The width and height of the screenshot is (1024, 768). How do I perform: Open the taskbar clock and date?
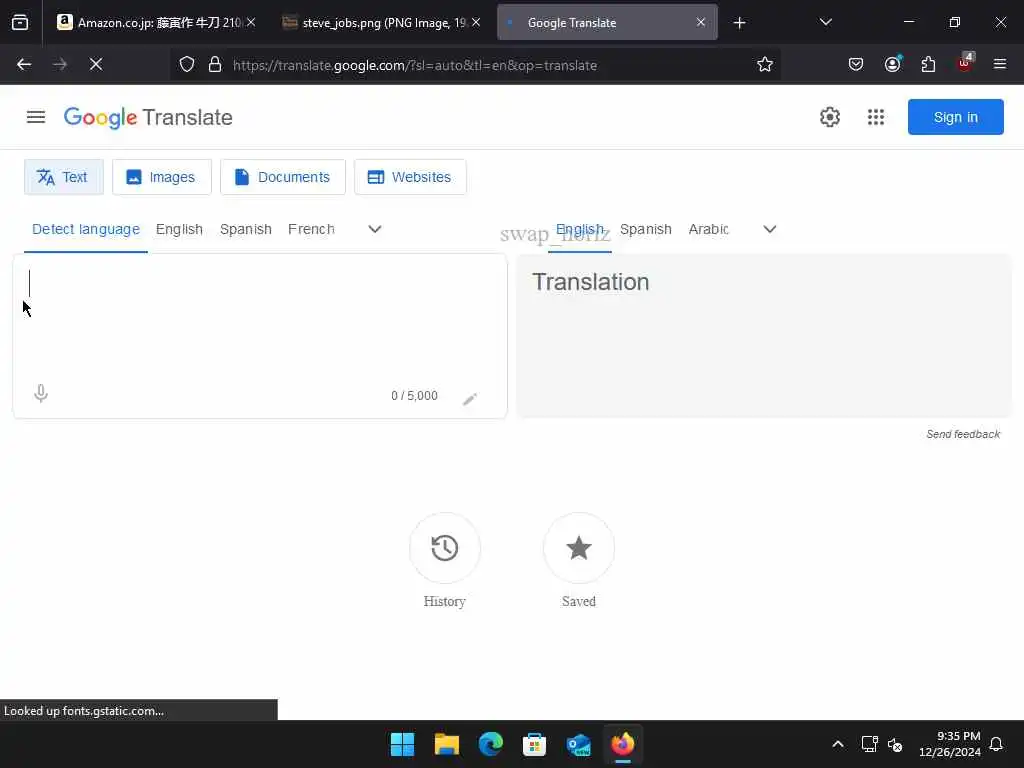(x=949, y=744)
